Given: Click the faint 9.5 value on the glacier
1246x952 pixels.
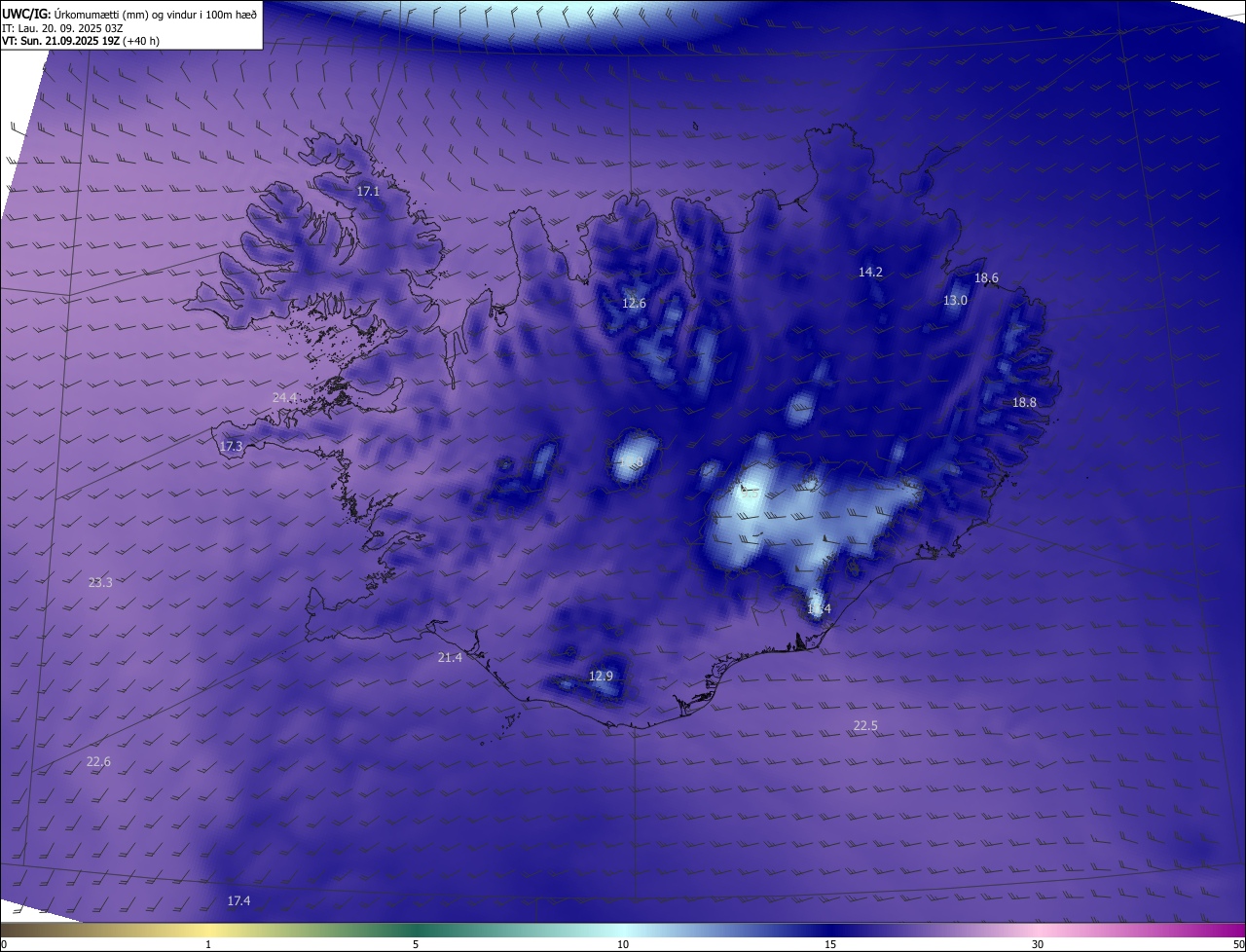Looking at the screenshot, I should click(x=751, y=494).
